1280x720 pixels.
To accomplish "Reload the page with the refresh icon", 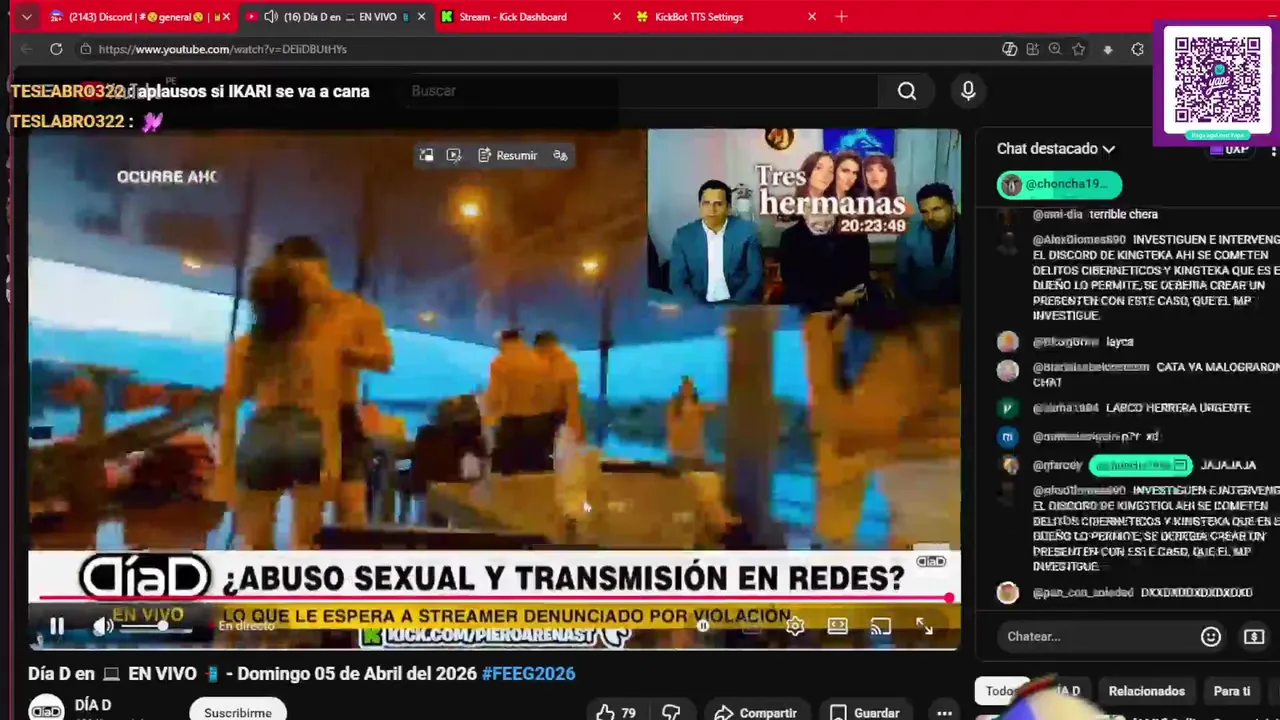I will (56, 49).
